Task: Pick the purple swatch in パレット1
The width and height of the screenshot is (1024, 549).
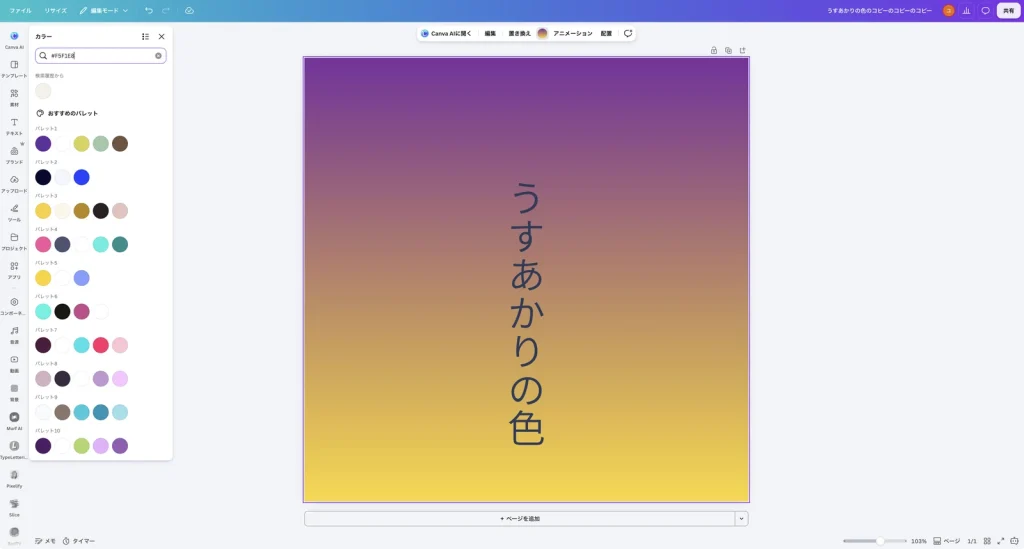Action: tap(43, 144)
